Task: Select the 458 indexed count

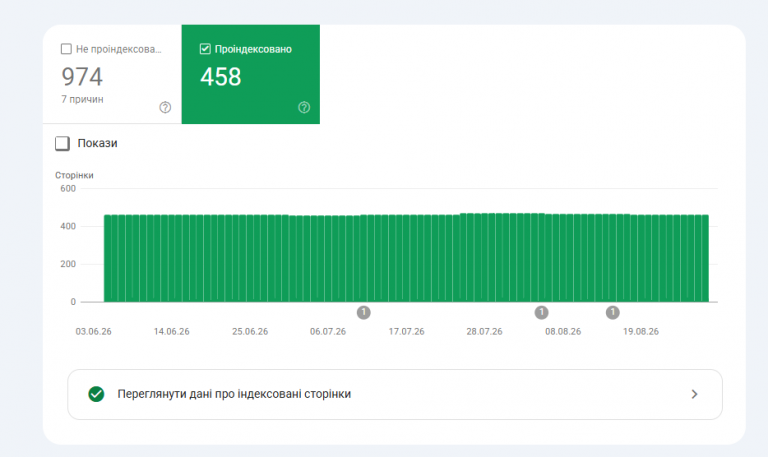Action: point(220,76)
